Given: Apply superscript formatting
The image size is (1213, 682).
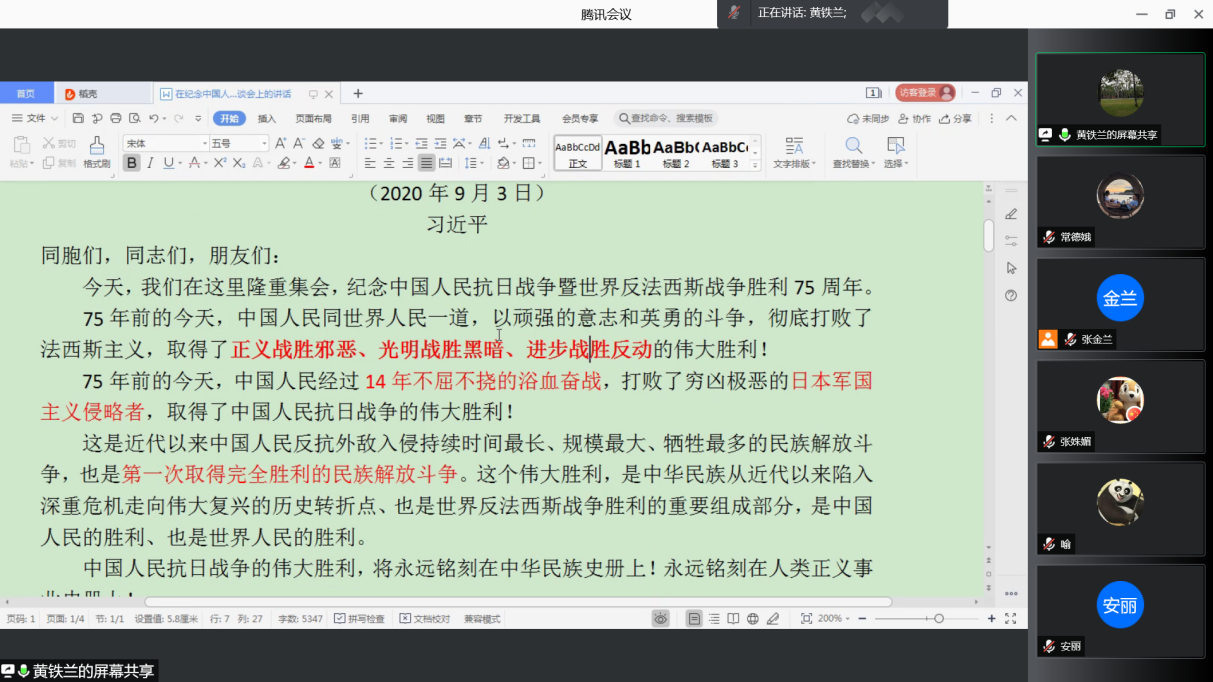Looking at the screenshot, I should [x=216, y=163].
